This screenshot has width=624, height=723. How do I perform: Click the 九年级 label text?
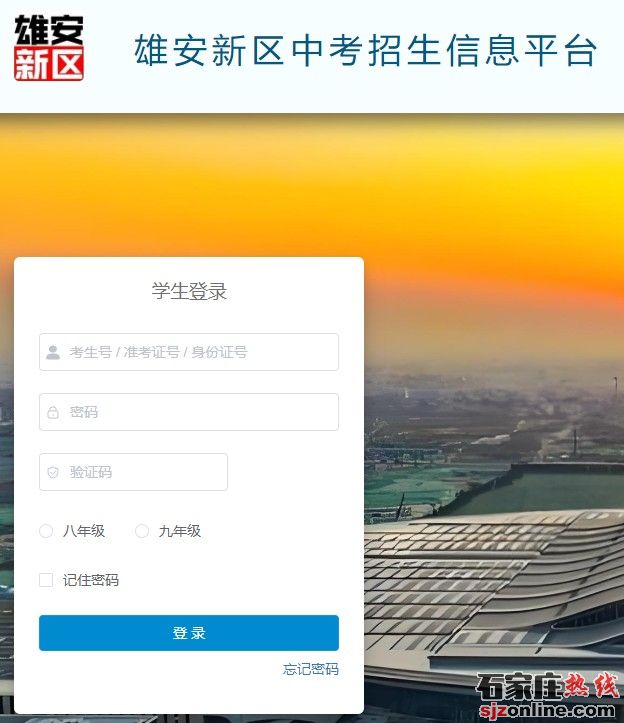point(180,531)
